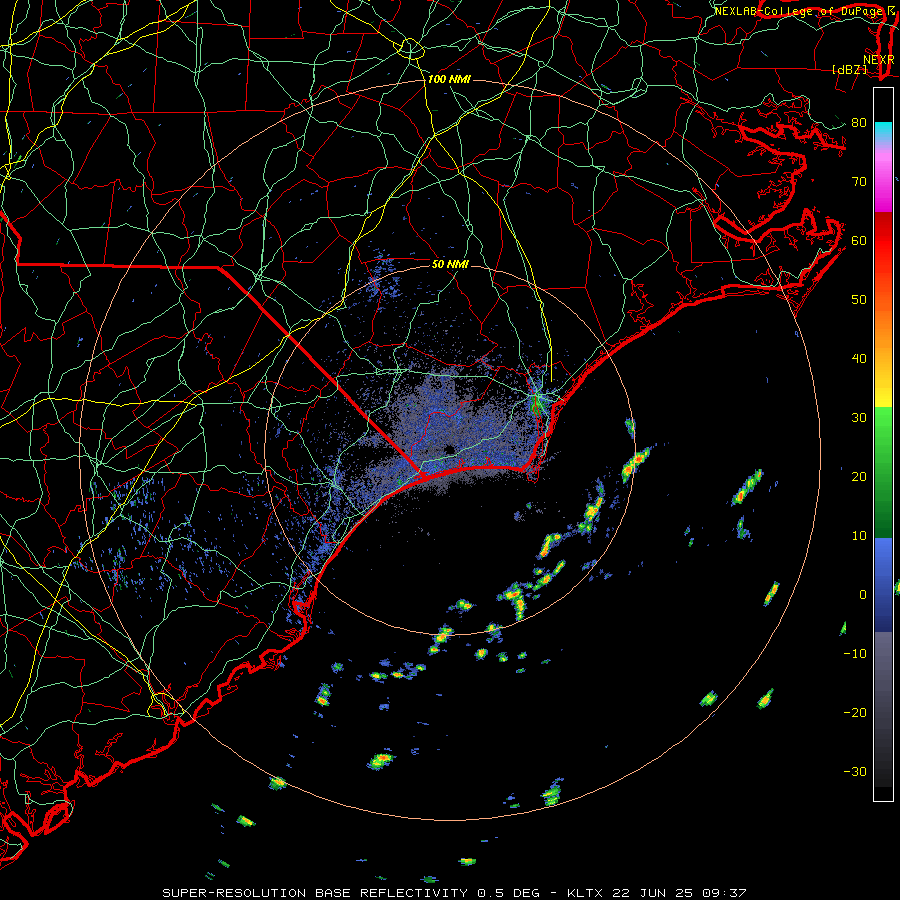Image resolution: width=900 pixels, height=900 pixels.
Task: Click the 50 NMI range ring label
Action: (x=450, y=264)
